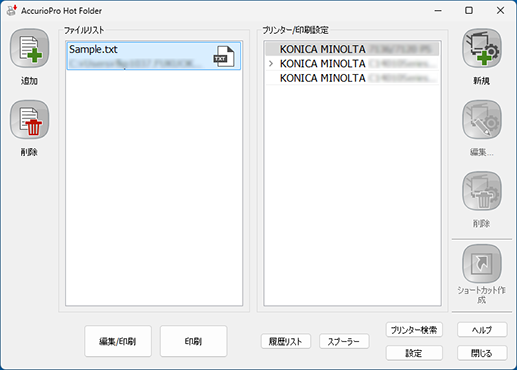Click the printer settings 削除 trash icon
The width and height of the screenshot is (517, 370).
(482, 191)
